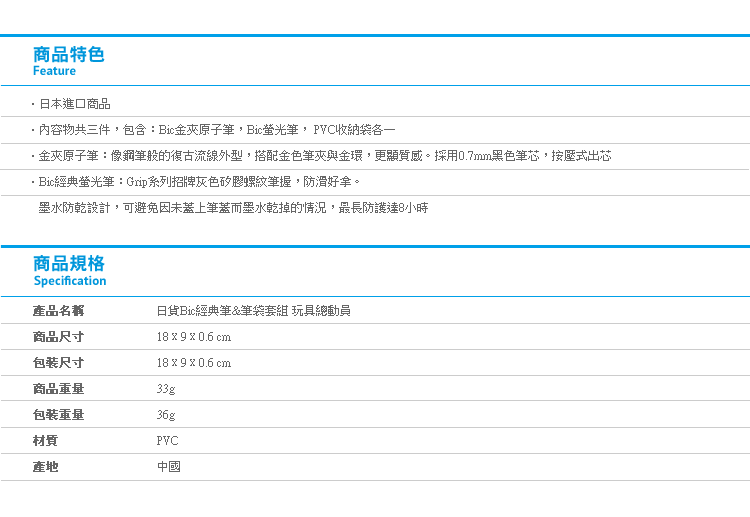Click the 包裝尺寸 row label
Image resolution: width=750 pixels, height=517 pixels.
click(x=58, y=363)
